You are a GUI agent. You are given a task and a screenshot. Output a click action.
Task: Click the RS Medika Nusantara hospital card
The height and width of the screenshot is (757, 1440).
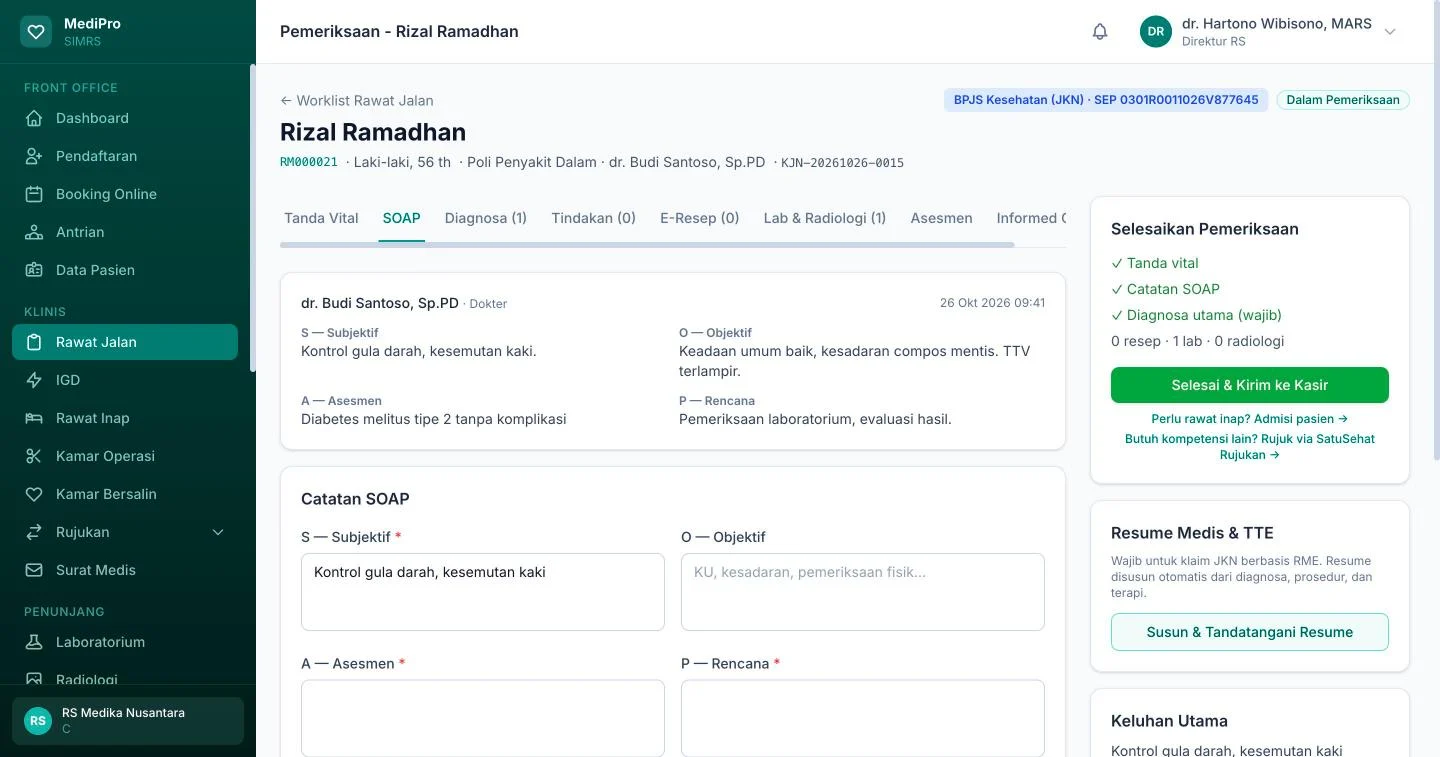click(128, 721)
